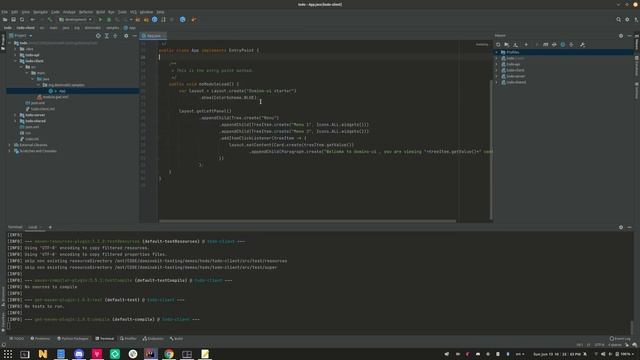The width and height of the screenshot is (640, 360).
Task: Click the green Run button in toolbar
Action: tap(100, 20)
